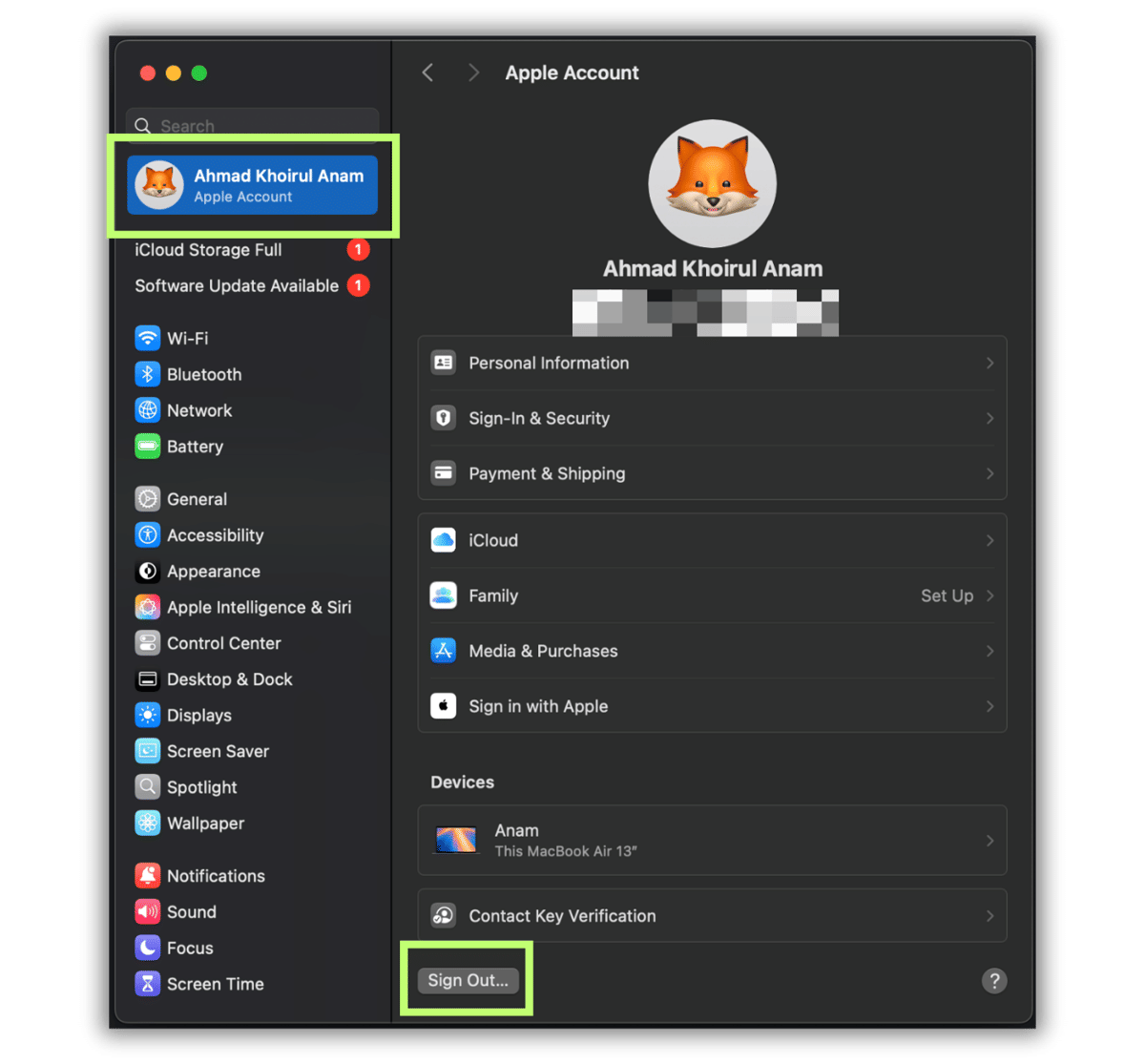1145x1064 pixels.
Task: Expand Sign in with Apple chevron
Action: pyautogui.click(x=989, y=706)
